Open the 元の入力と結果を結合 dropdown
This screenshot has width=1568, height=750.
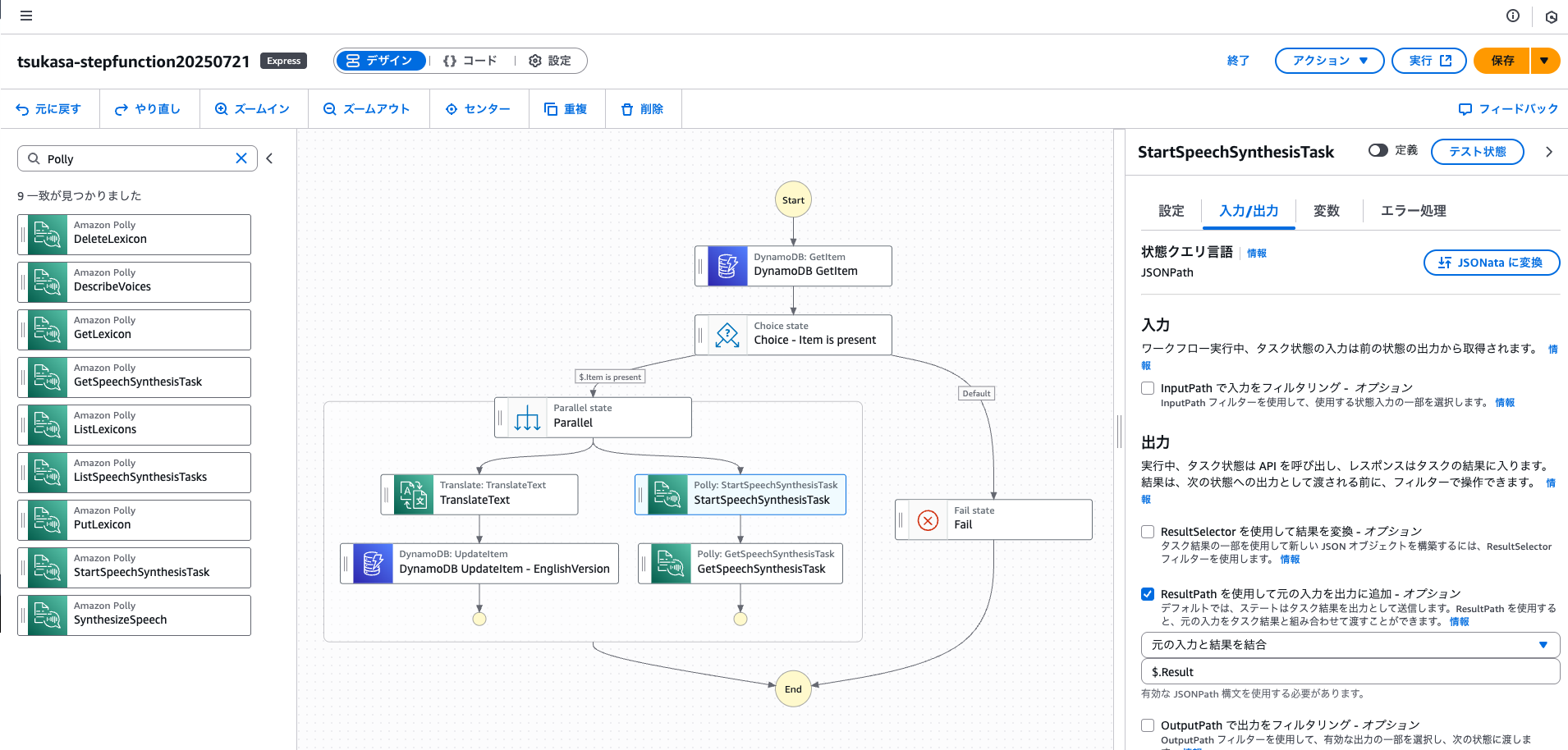[x=1350, y=645]
